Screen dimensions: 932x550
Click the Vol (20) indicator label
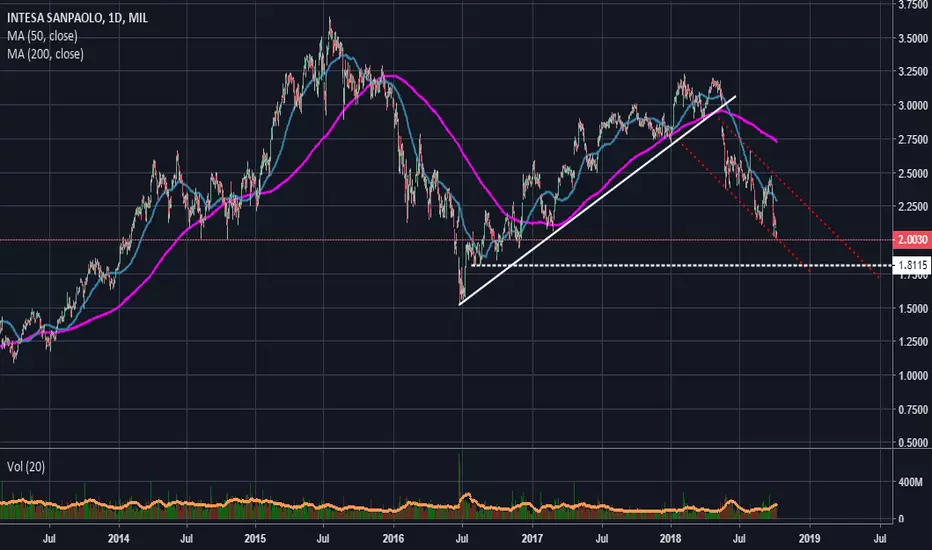click(x=26, y=467)
